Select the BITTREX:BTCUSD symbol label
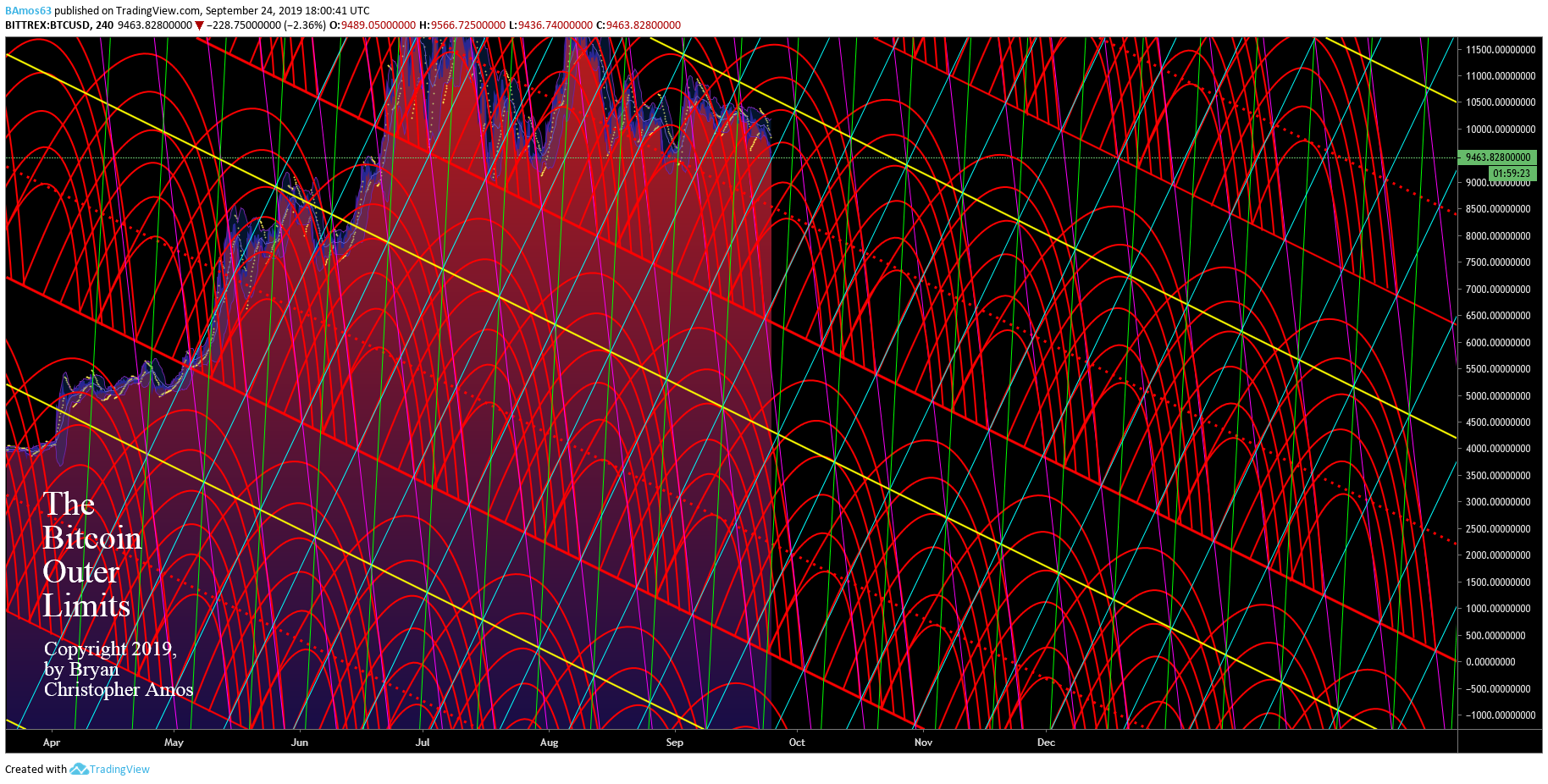 [x=47, y=25]
